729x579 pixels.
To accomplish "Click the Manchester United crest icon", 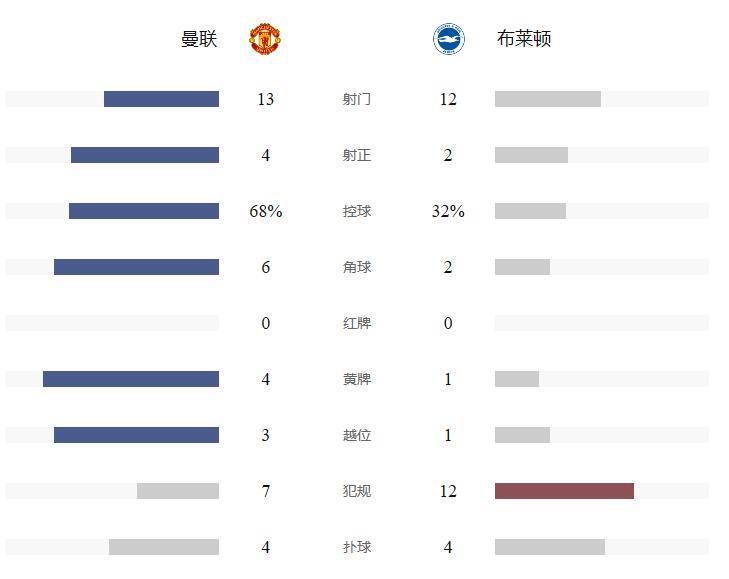I will point(265,39).
